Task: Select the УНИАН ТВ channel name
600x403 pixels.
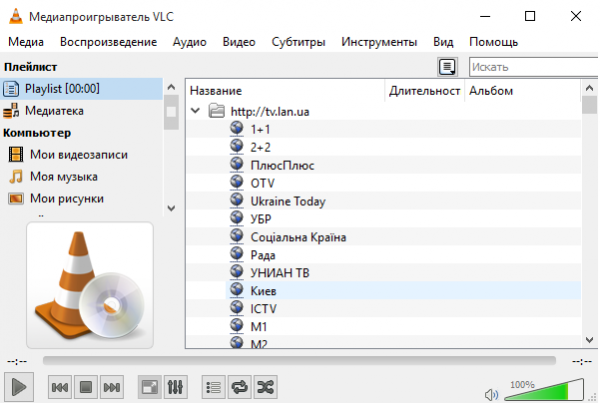Action: (280, 273)
